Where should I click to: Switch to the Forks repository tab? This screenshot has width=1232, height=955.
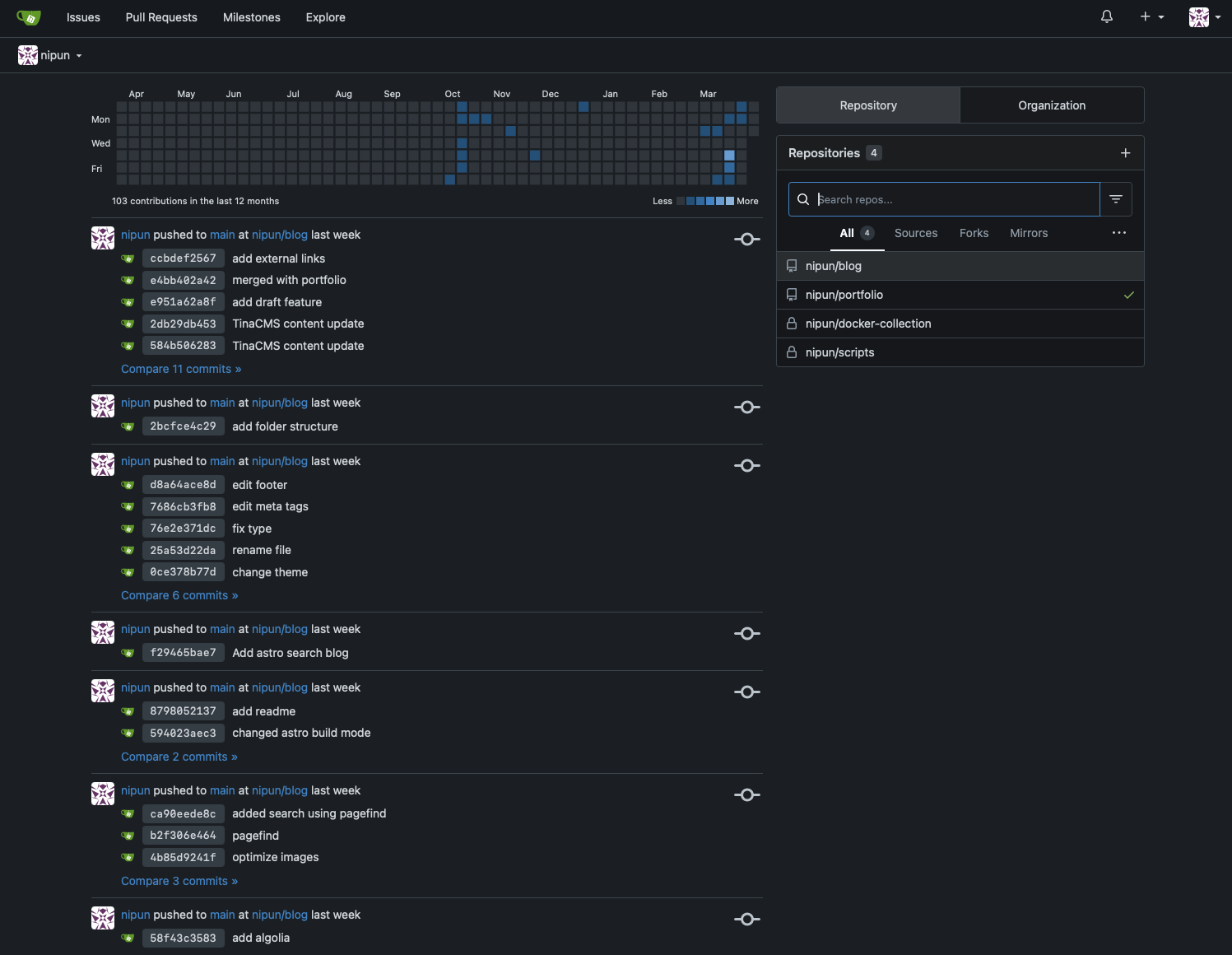coord(974,233)
